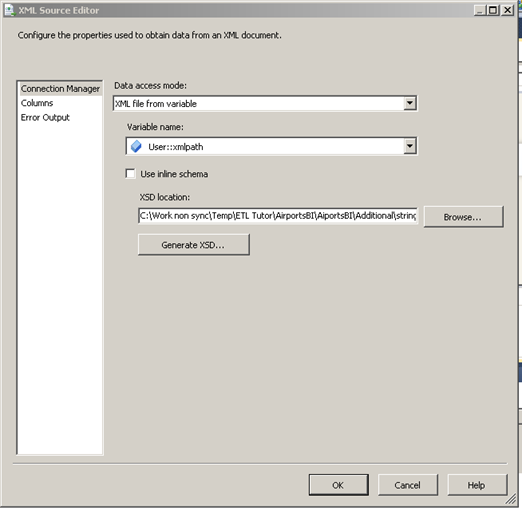
Task: Dismiss the dialog with Cancel
Action: pyautogui.click(x=408, y=485)
